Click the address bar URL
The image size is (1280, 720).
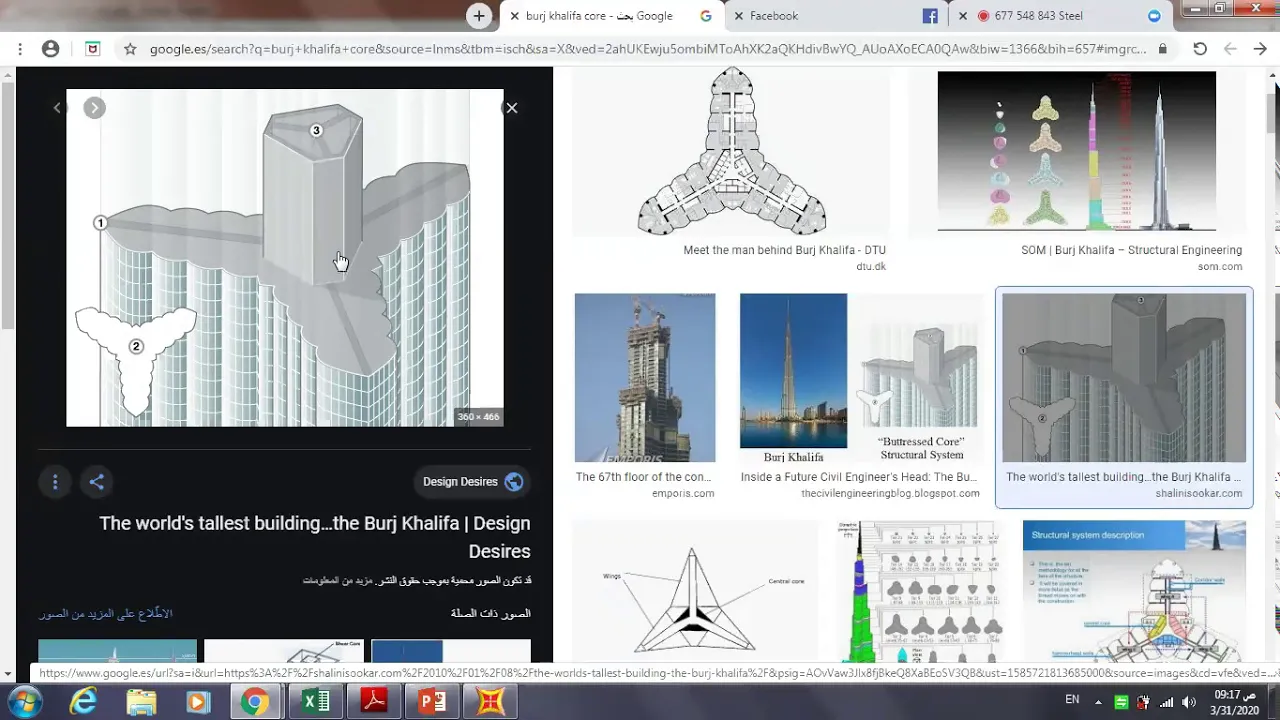648,48
